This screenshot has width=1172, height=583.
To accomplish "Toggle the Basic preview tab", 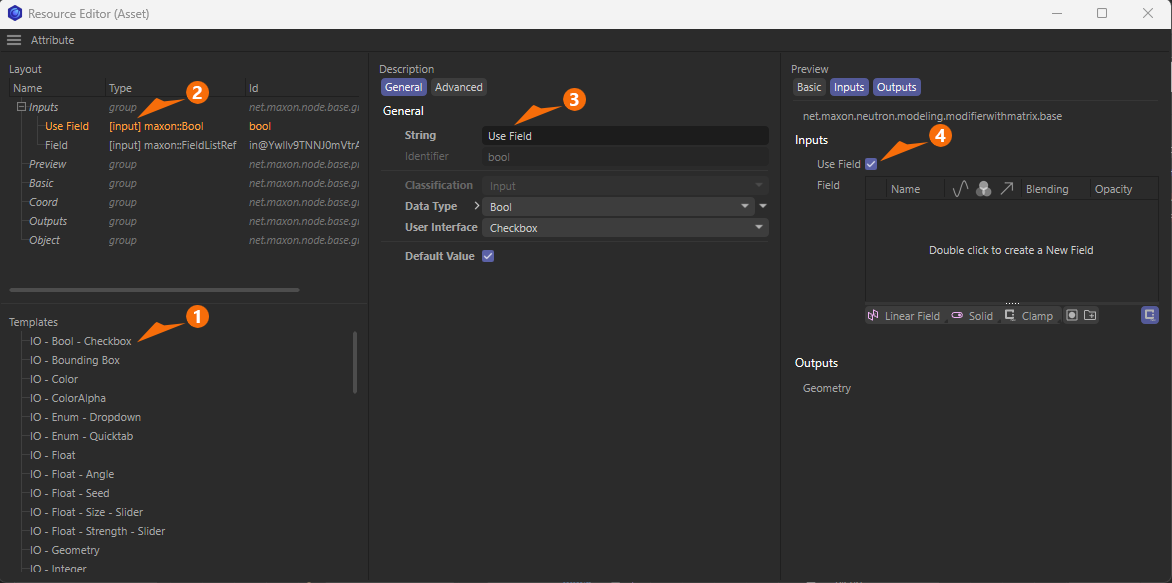I will pos(809,87).
